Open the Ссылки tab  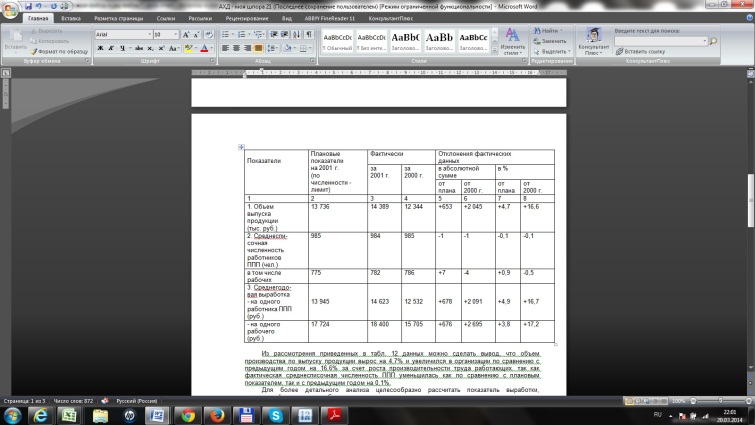tap(166, 18)
